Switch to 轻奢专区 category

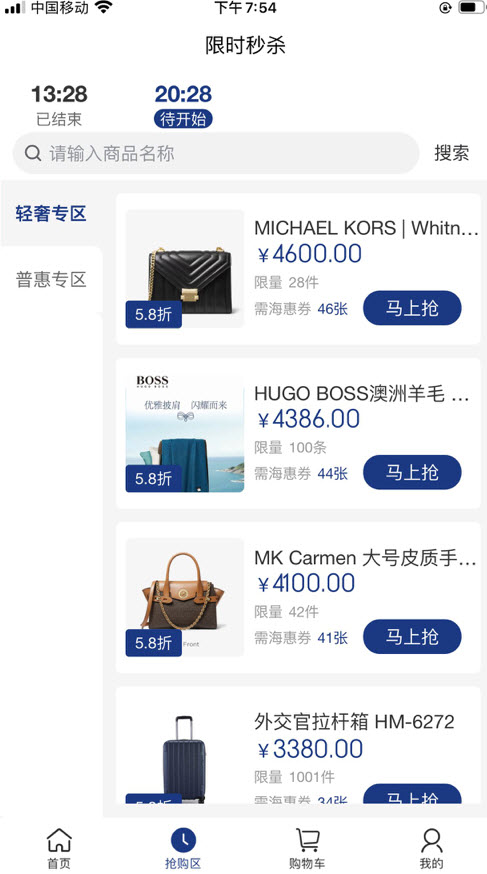pos(51,214)
